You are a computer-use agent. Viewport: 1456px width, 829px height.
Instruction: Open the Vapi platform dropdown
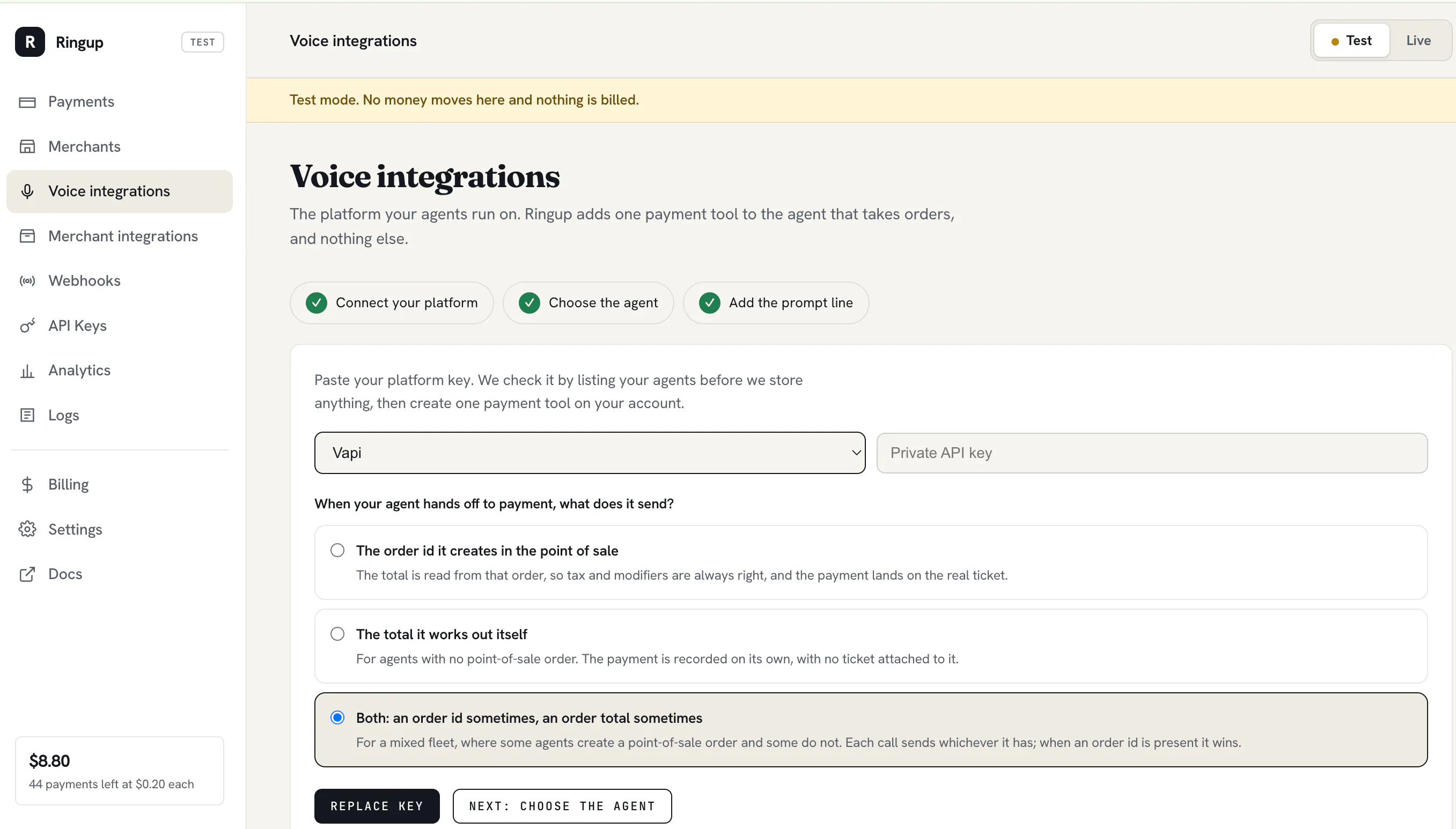click(x=590, y=453)
